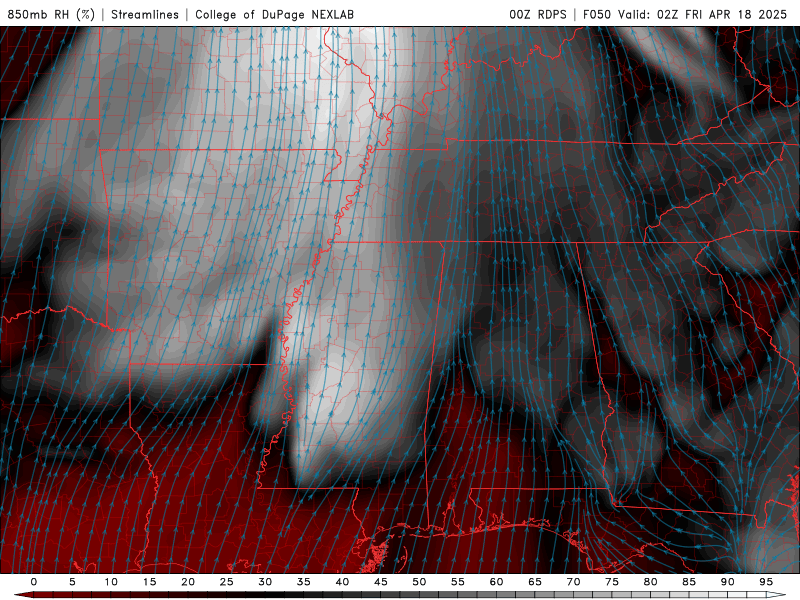The image size is (800, 600).
Task: Click the 25 label on the color scale
Action: point(227,582)
